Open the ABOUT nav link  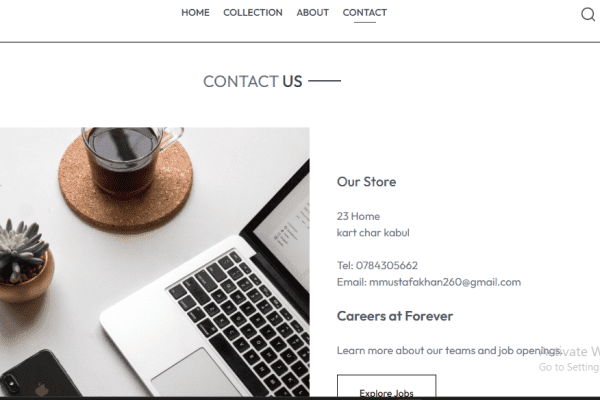(x=313, y=13)
